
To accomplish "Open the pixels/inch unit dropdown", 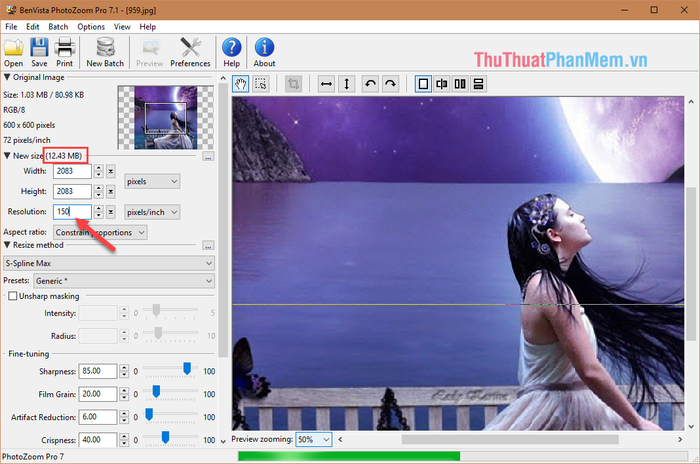I will (x=152, y=212).
